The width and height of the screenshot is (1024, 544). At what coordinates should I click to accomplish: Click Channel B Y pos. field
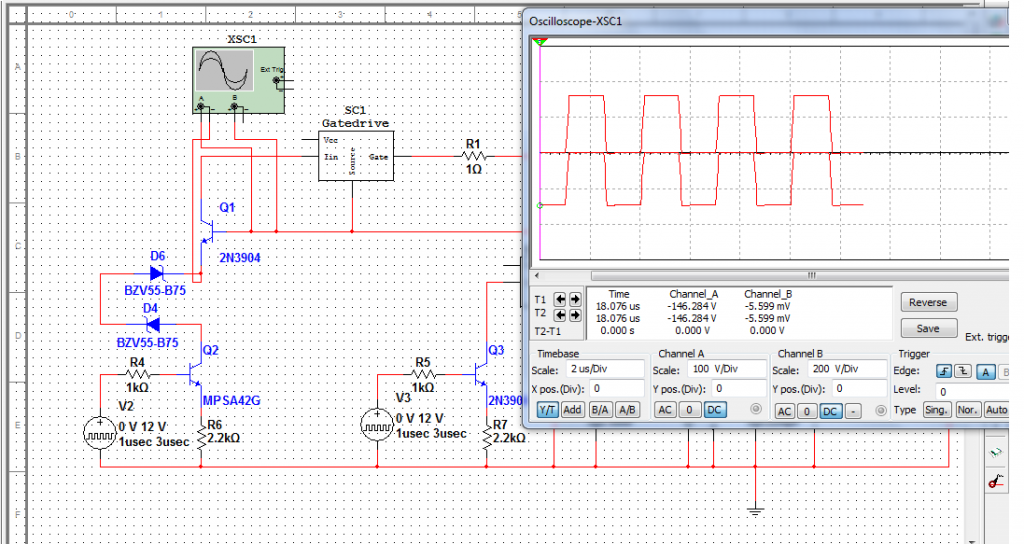click(860, 389)
